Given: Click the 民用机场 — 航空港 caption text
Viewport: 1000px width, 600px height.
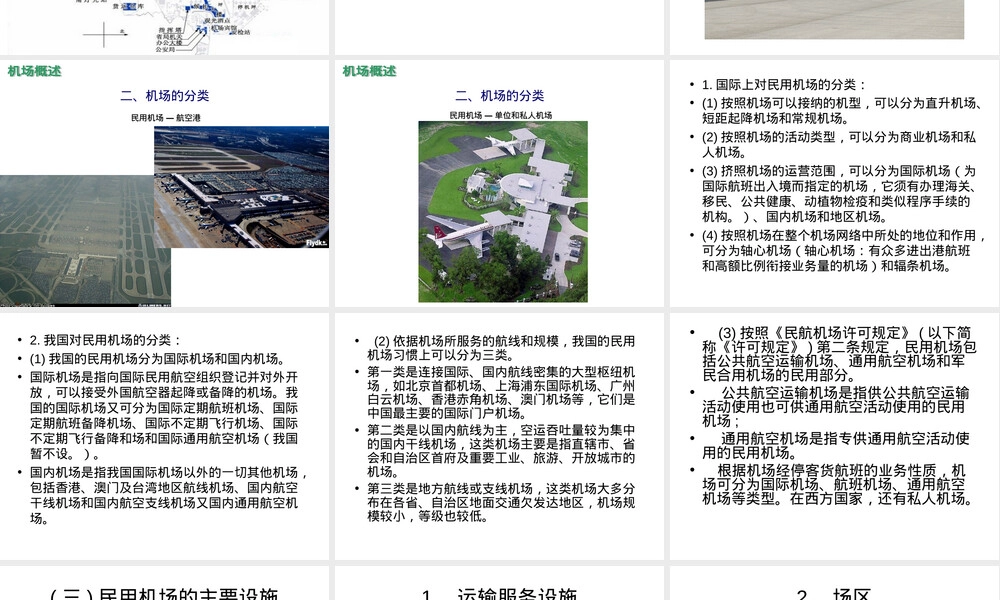Looking at the screenshot, I should point(166,118).
